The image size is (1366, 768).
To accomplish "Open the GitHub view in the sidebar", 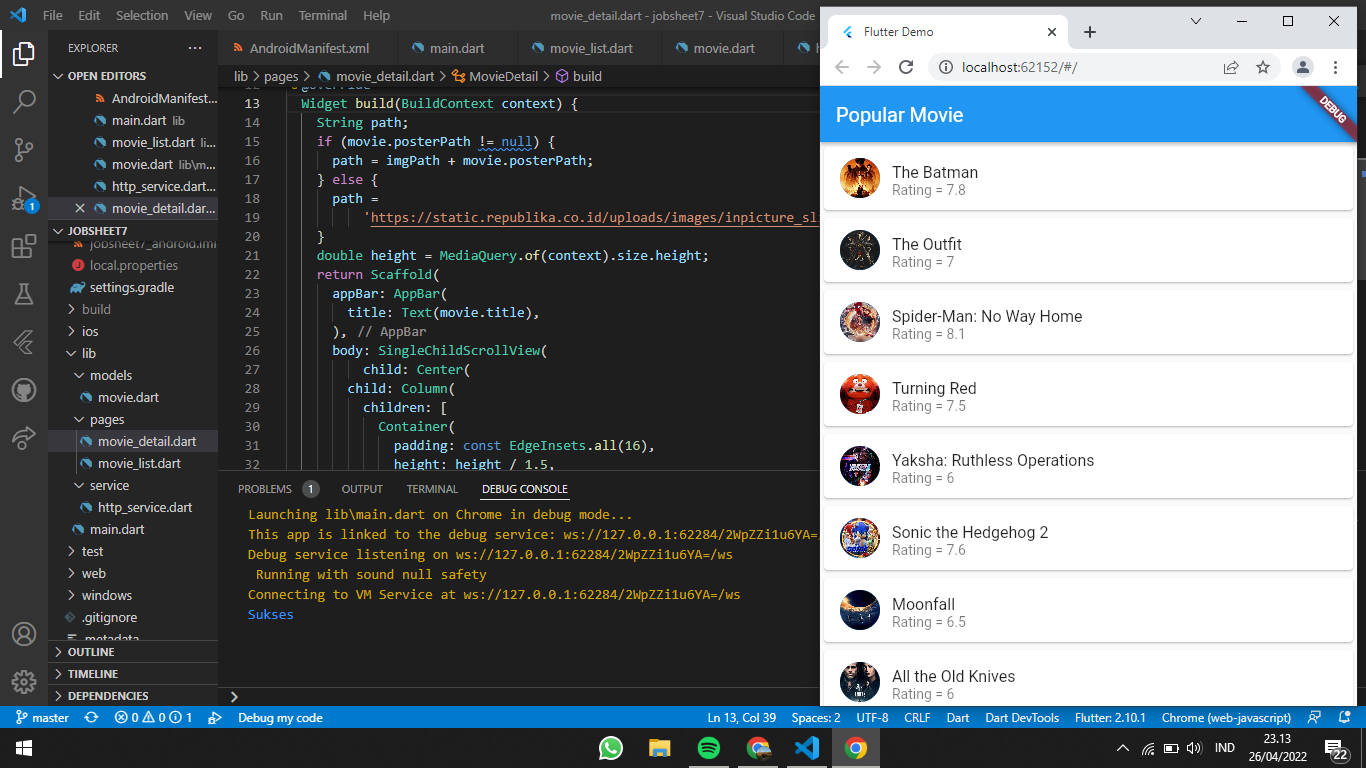I will coord(24,390).
